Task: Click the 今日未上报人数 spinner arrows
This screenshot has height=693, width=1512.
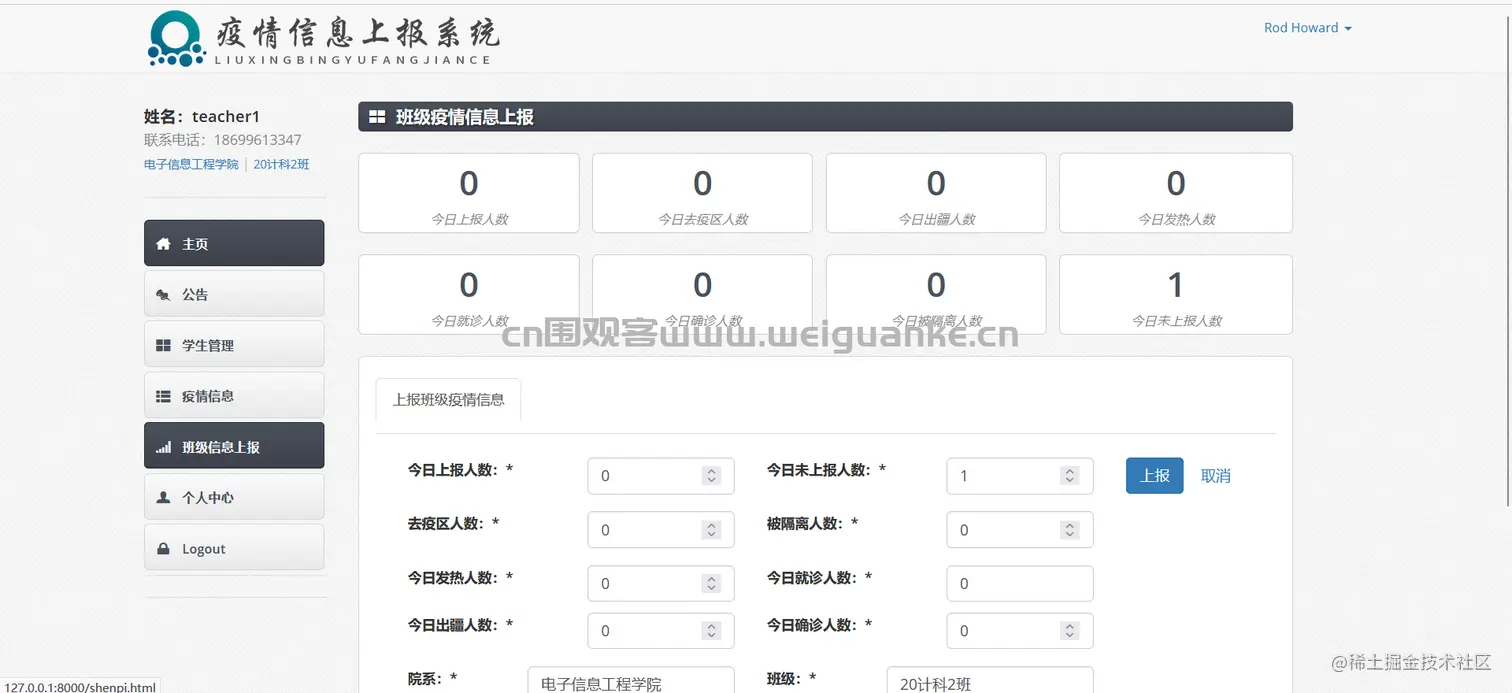Action: [1070, 476]
